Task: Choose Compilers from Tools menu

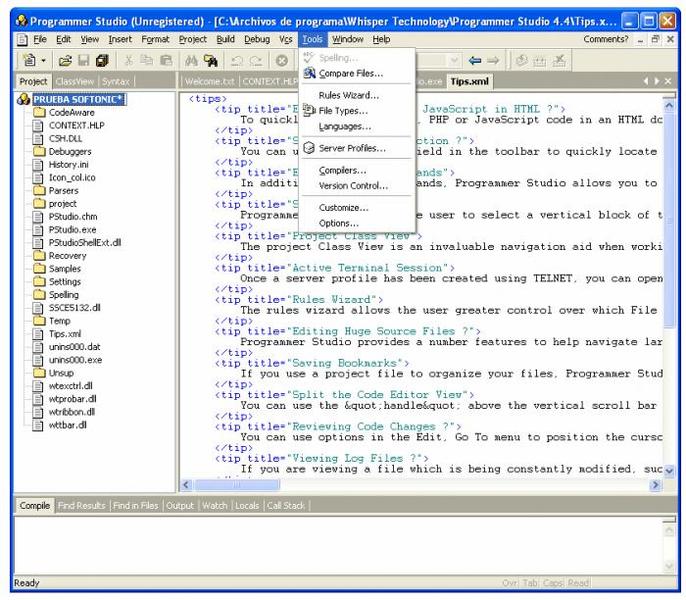Action: coord(357,170)
